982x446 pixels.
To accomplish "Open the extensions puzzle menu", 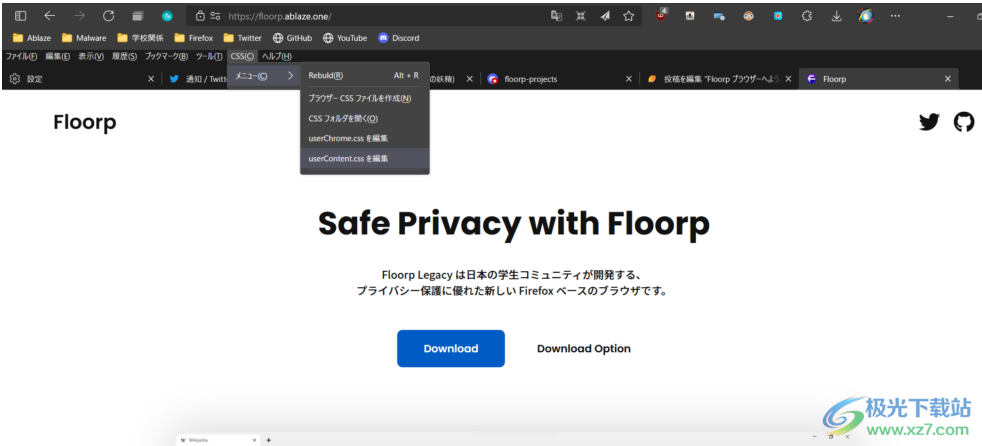I will (807, 16).
